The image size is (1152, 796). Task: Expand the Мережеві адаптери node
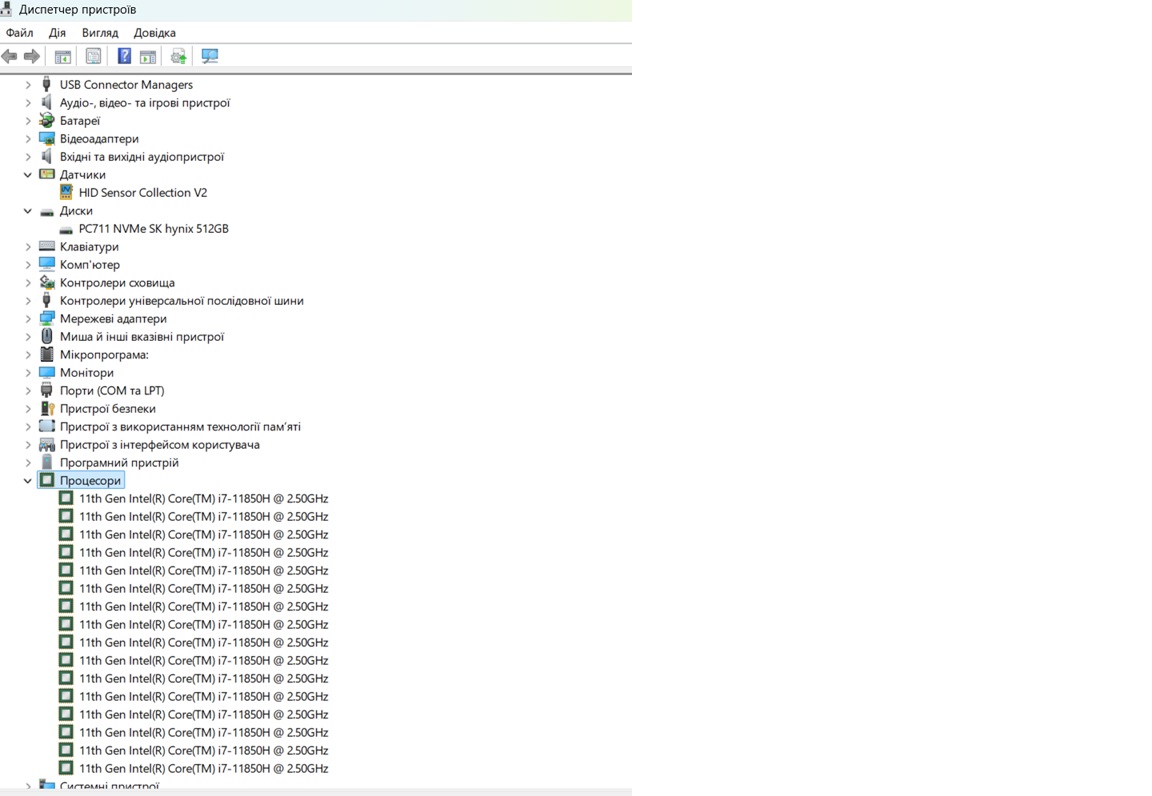28,318
